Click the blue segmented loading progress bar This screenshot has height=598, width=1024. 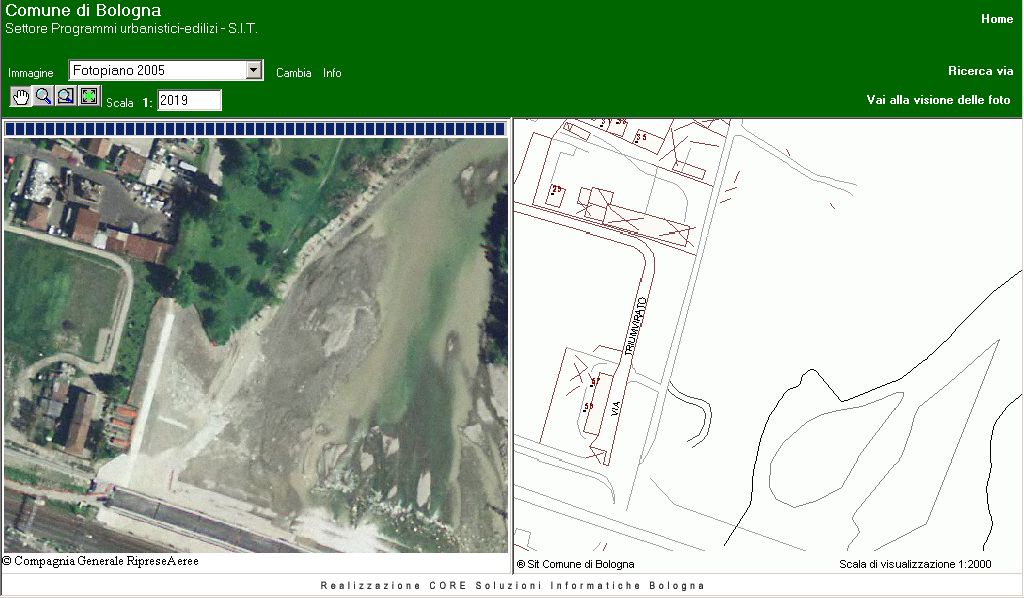[255, 128]
